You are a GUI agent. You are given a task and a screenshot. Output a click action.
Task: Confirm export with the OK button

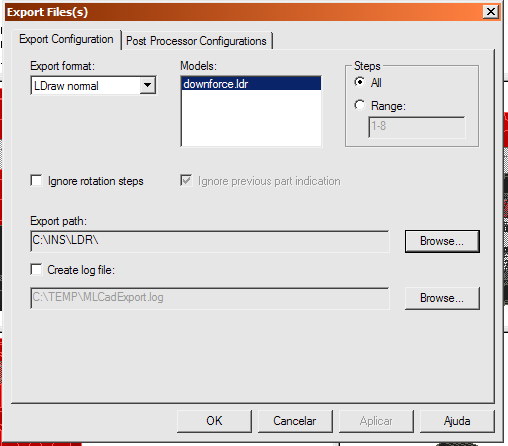(214, 421)
